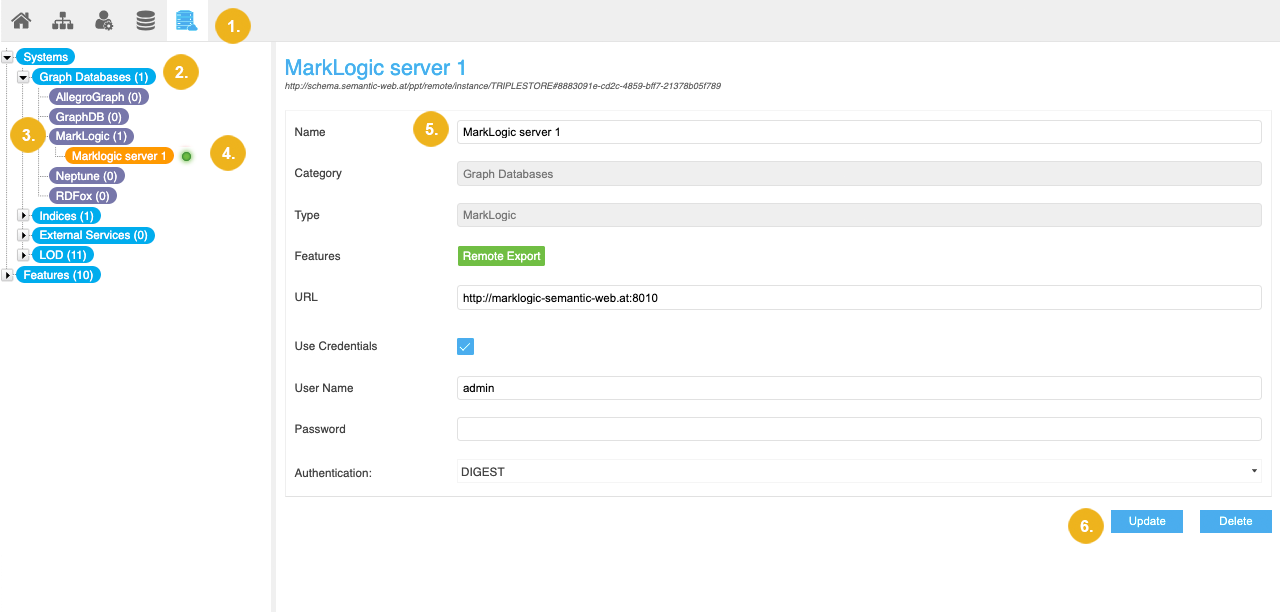Screen dimensions: 1280x612
Task: Open the Authentication DIGEST dropdown
Action: pyautogui.click(x=858, y=471)
